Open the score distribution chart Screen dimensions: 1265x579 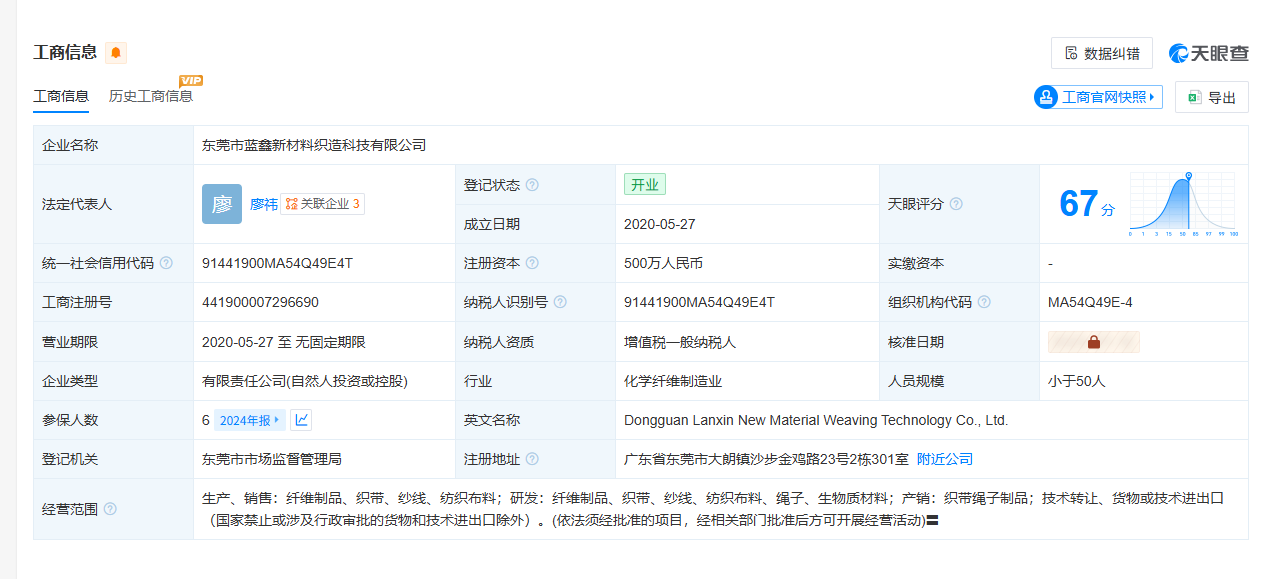point(1183,204)
